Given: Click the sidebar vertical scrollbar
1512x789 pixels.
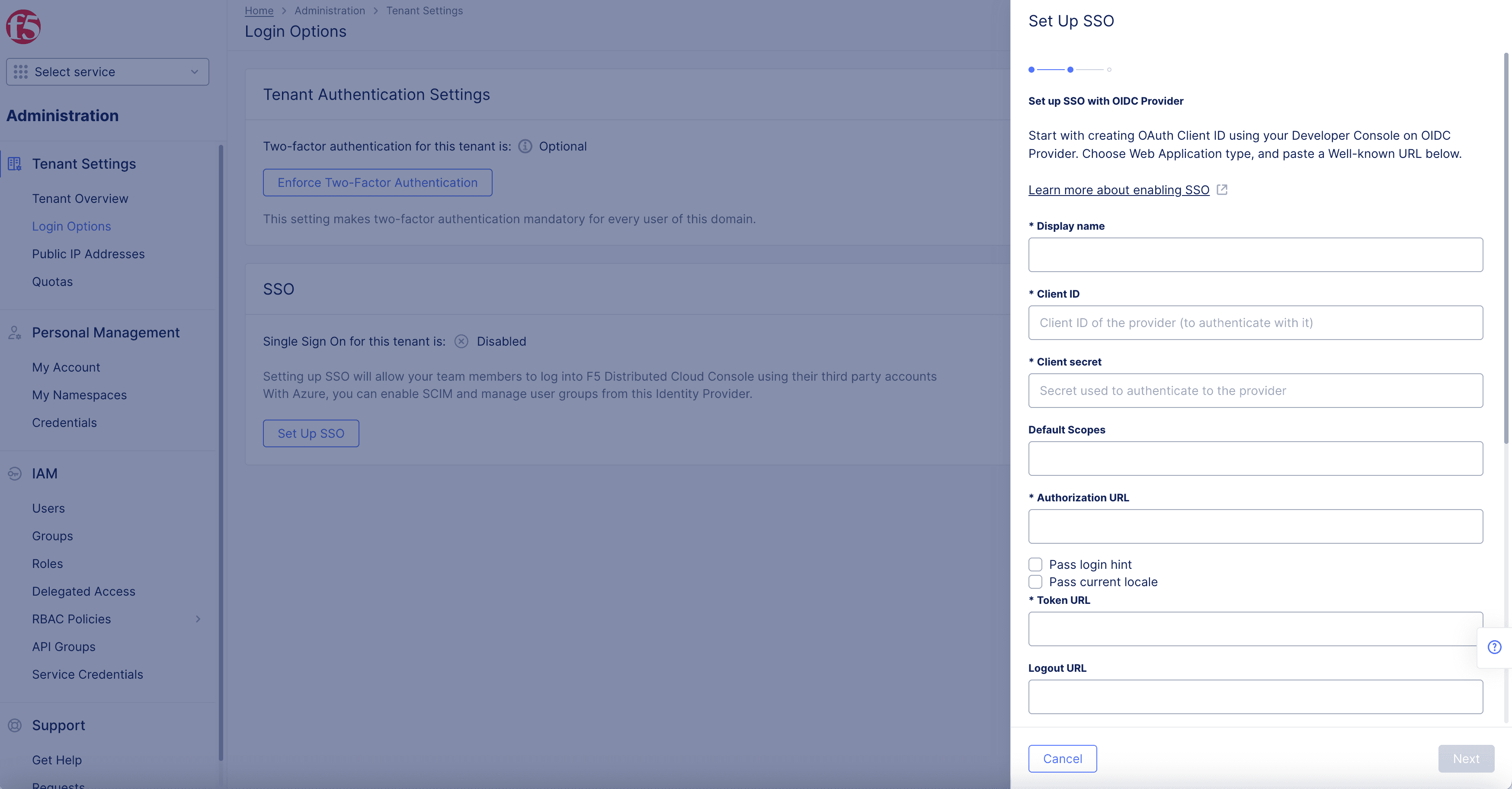Looking at the screenshot, I should [x=221, y=452].
